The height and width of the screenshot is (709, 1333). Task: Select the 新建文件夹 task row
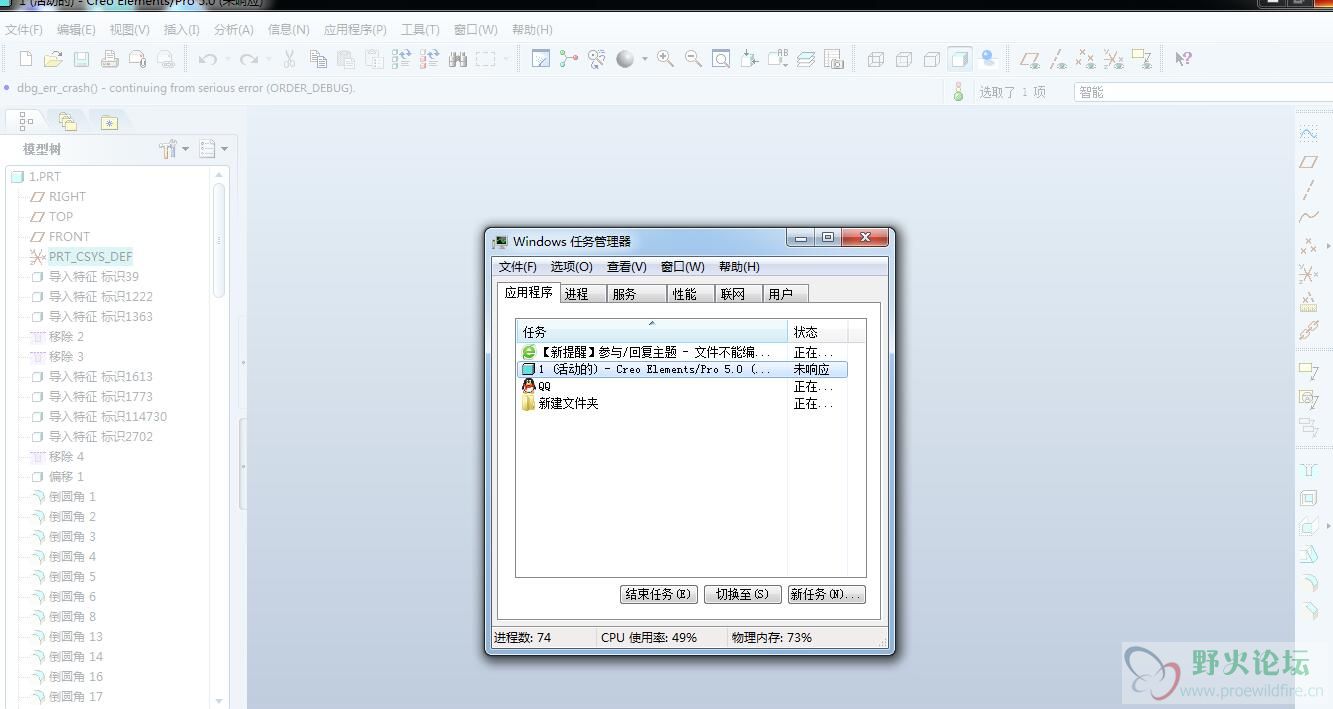click(682, 403)
